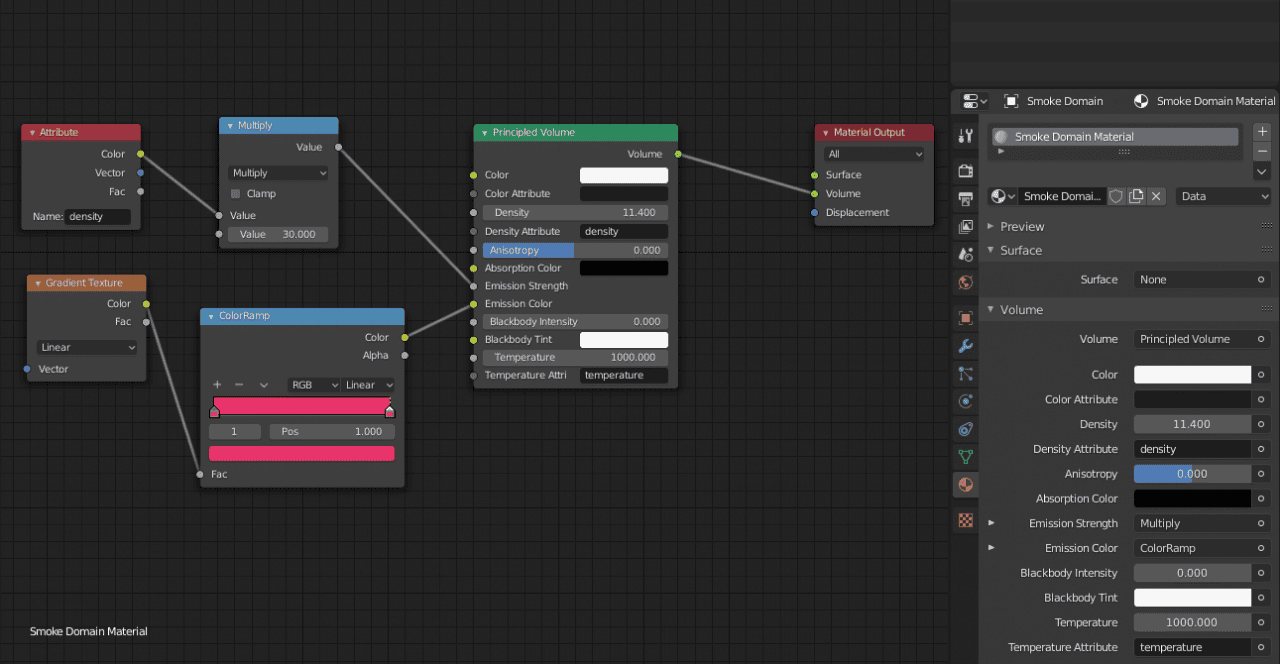
Task: Open the World properties globe icon
Action: [x=965, y=282]
